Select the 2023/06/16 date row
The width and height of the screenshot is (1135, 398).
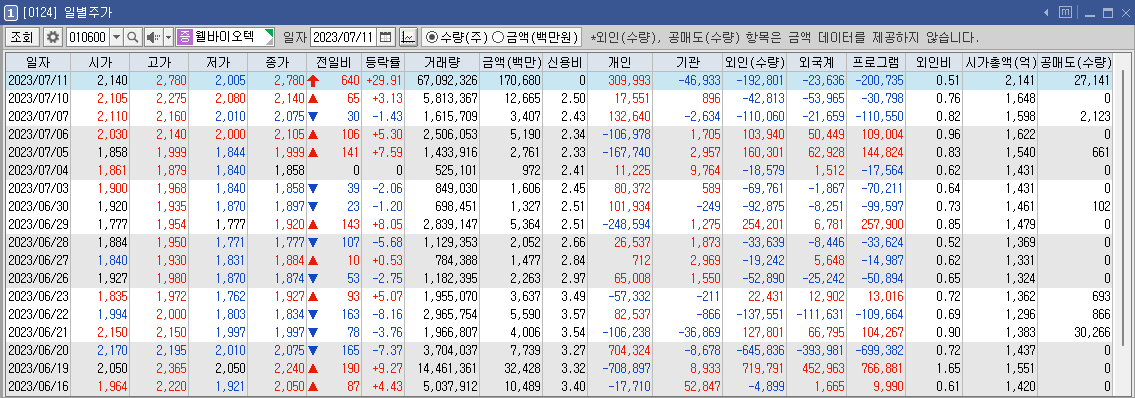[559, 387]
